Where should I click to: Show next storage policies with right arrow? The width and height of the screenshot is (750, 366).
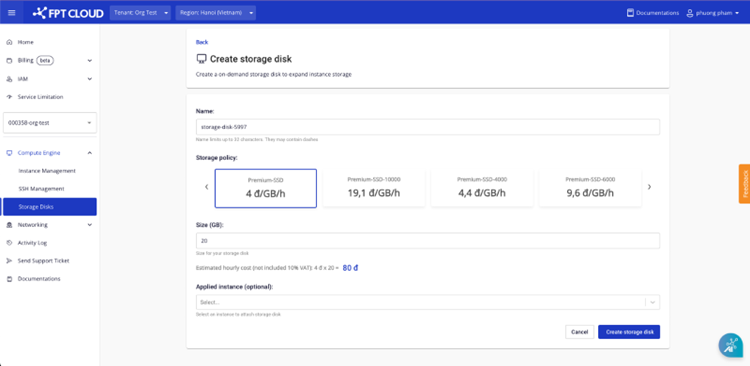click(649, 187)
